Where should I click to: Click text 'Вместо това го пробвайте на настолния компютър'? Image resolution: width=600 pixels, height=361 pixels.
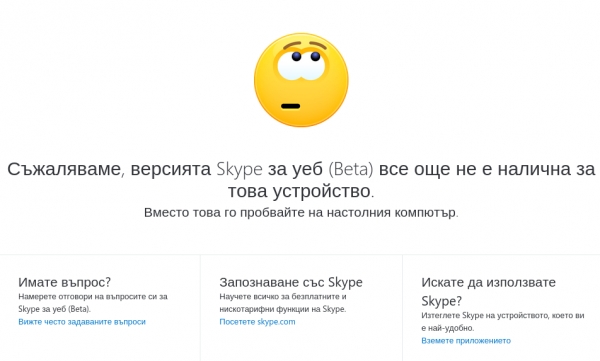[x=301, y=212]
